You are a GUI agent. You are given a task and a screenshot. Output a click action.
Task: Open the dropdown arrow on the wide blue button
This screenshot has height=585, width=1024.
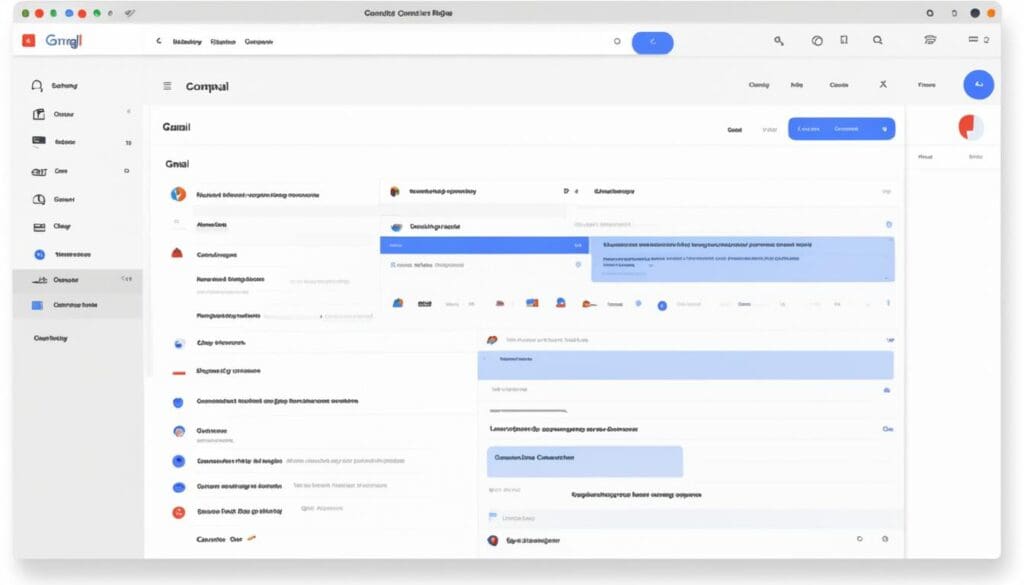(884, 129)
